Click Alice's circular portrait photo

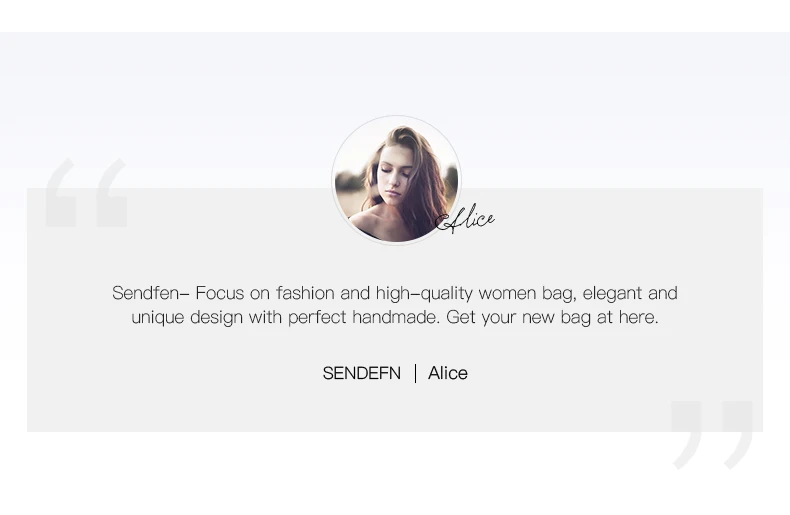(396, 180)
